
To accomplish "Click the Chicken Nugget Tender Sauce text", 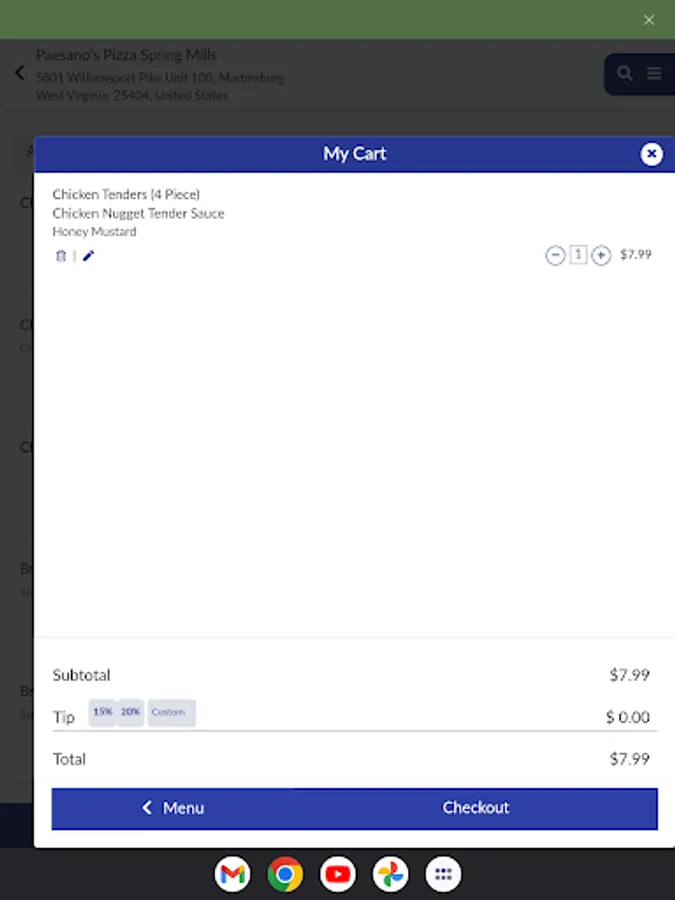I will [138, 213].
